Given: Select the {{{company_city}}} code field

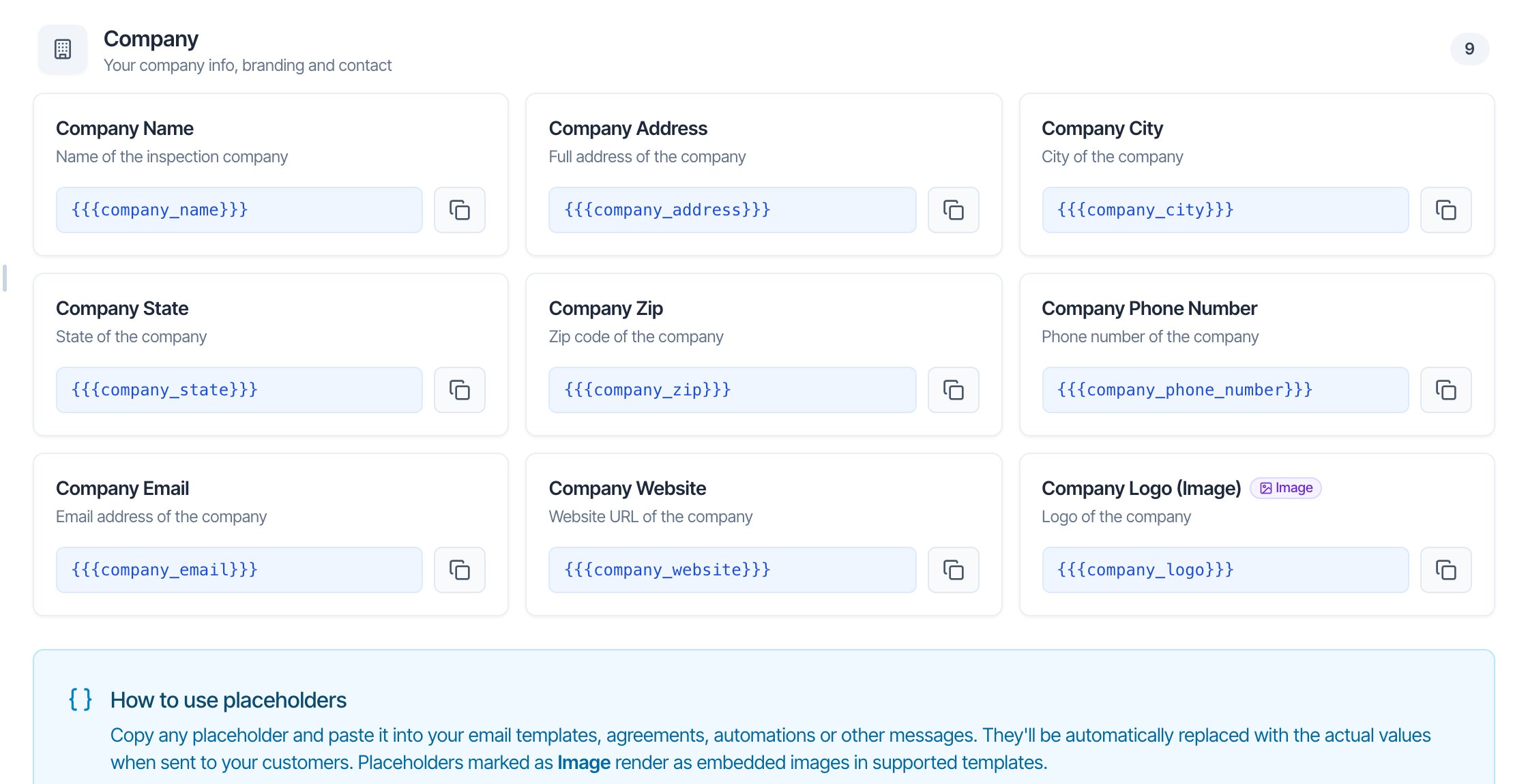Looking at the screenshot, I should coord(1225,210).
